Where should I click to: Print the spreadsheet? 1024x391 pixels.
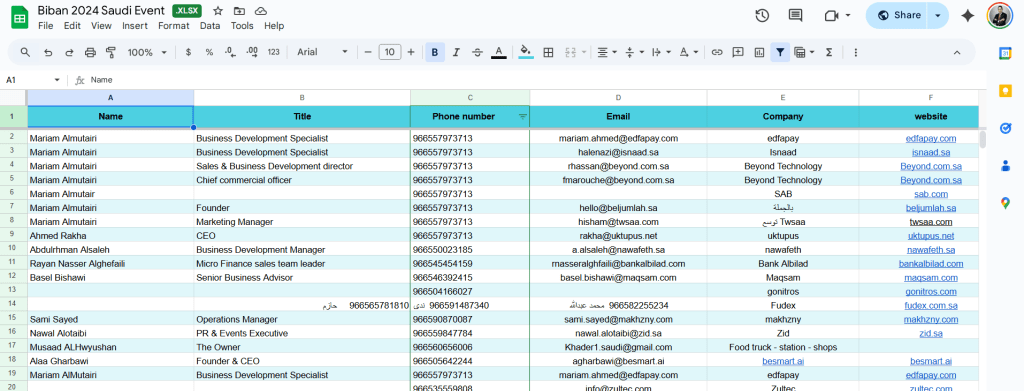pos(91,52)
